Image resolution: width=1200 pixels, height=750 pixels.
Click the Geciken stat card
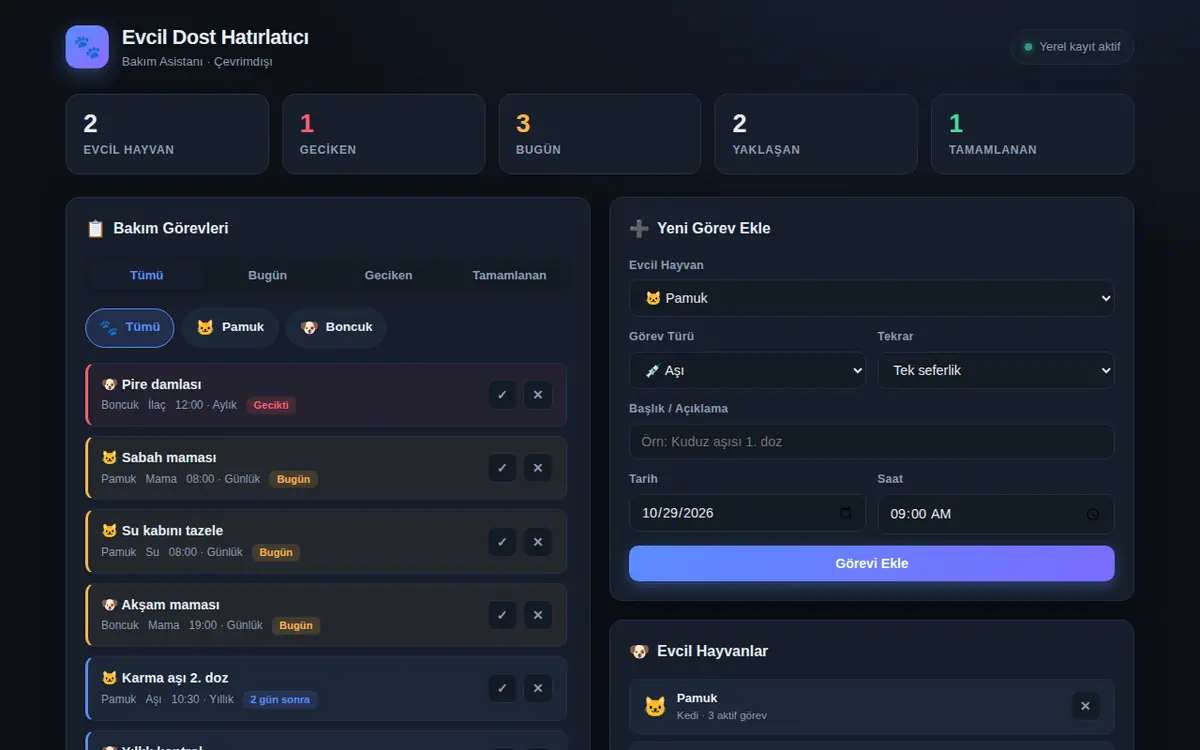tap(384, 134)
